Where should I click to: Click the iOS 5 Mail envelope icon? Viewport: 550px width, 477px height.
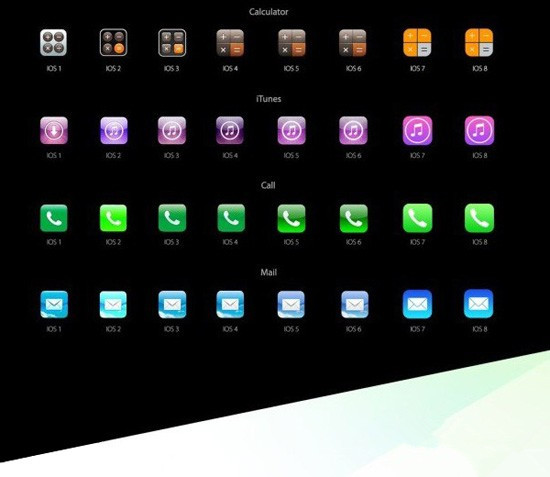(x=291, y=304)
